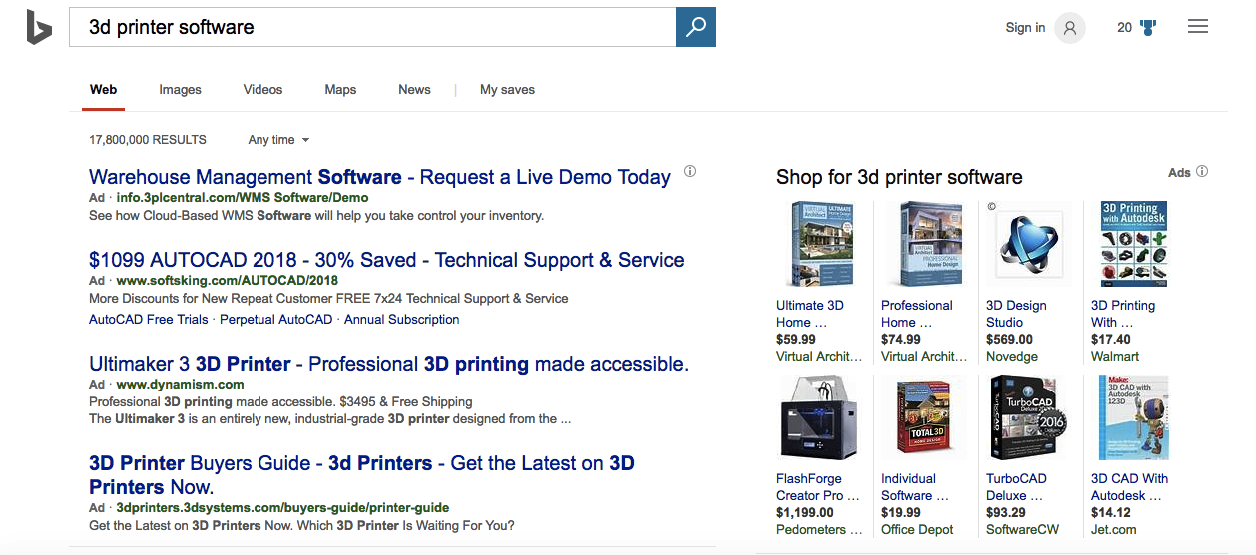Switch to the Images tab
The width and height of the screenshot is (1256, 555).
click(180, 89)
